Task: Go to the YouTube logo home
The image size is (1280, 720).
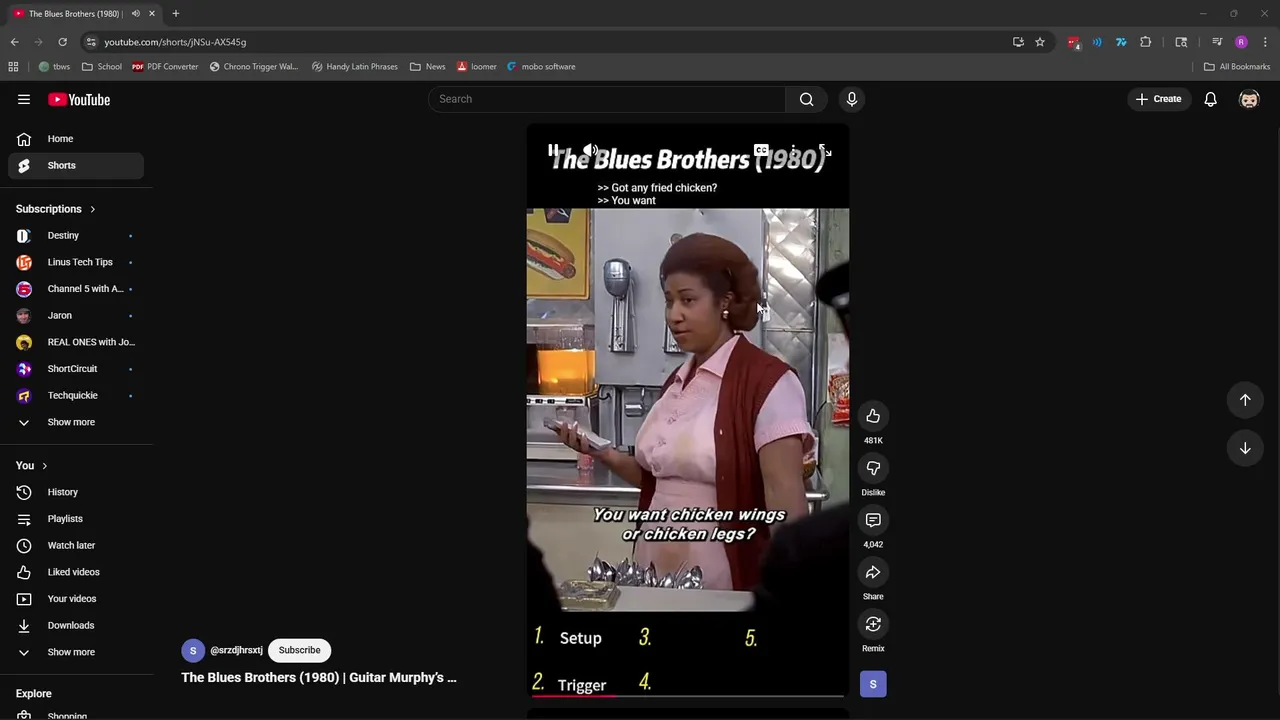Action: click(79, 99)
